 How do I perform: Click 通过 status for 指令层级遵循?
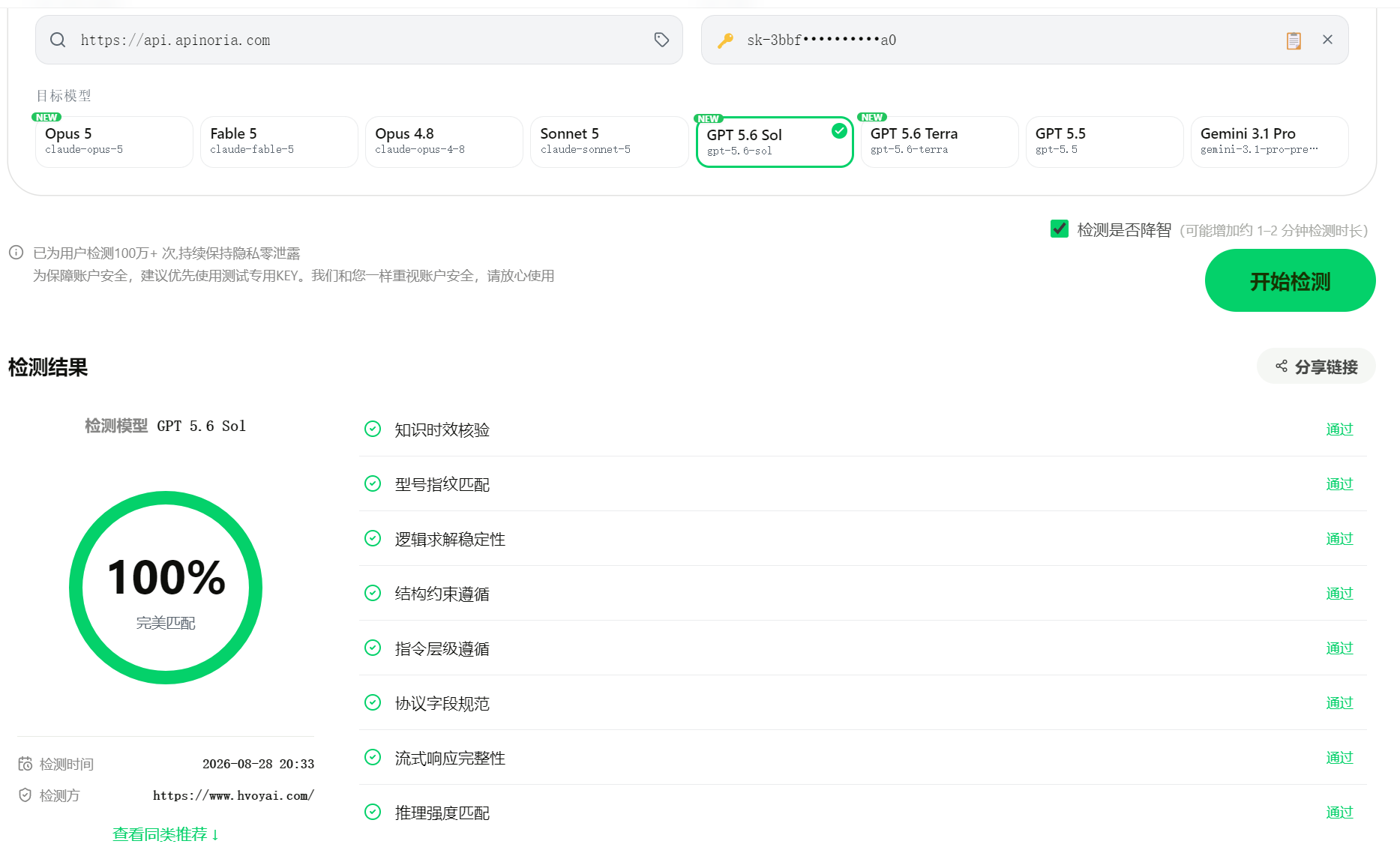click(1339, 648)
